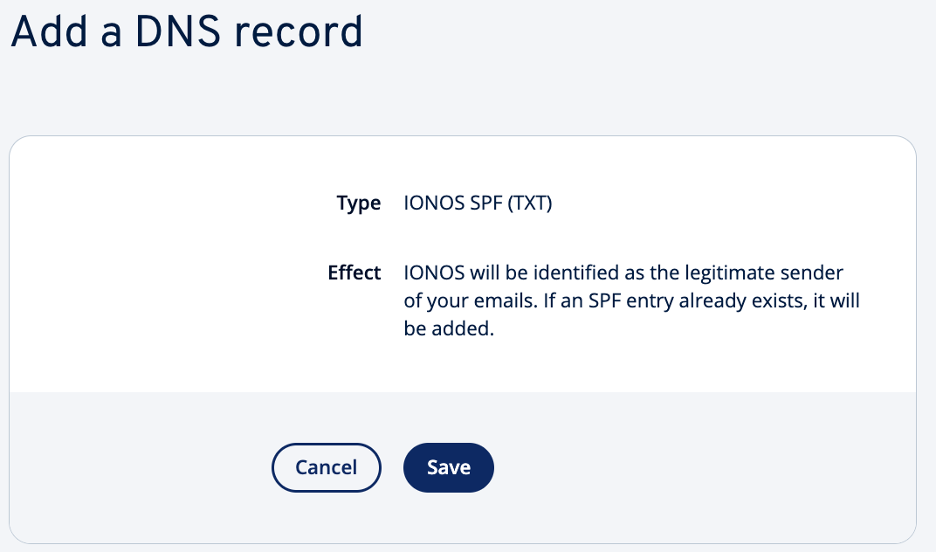The height and width of the screenshot is (552, 936).
Task: Click the word "record" in the heading
Action: 298,33
